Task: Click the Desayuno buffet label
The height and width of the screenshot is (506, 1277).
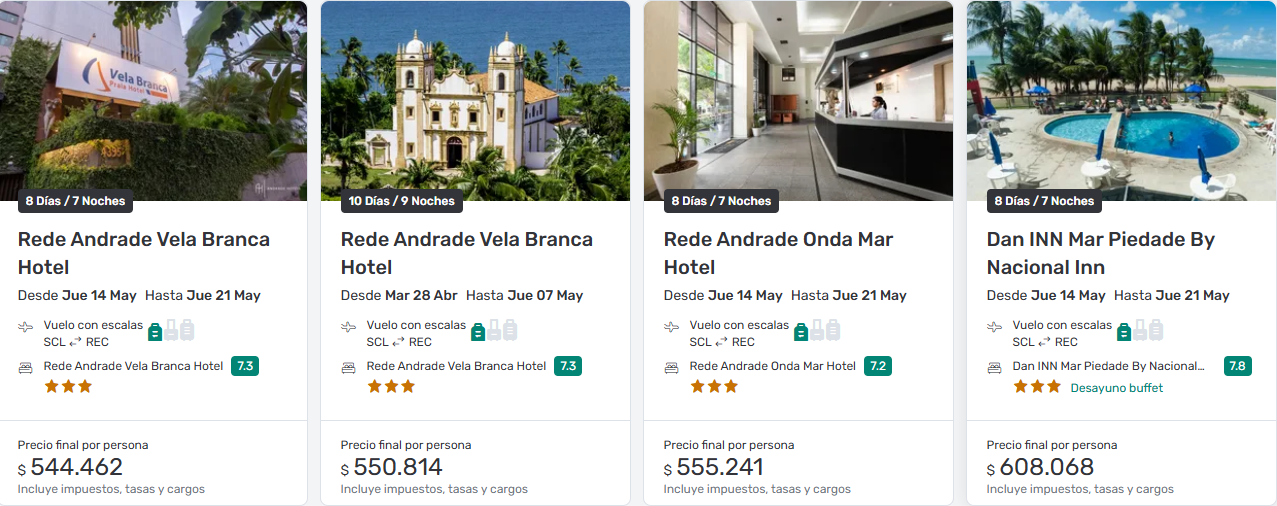Action: 1116,388
